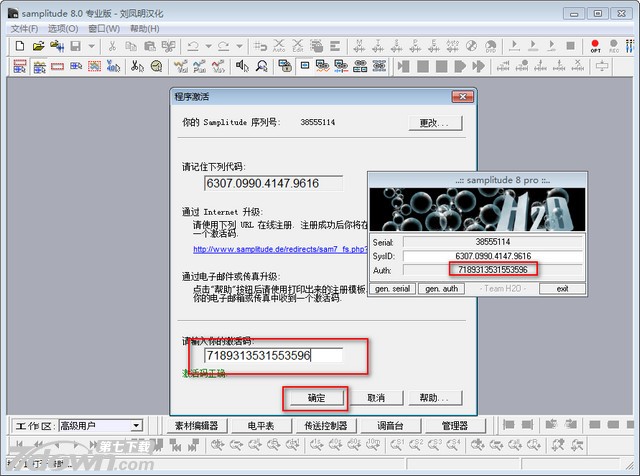640x476 pixels.
Task: Open the 文件(F) menu
Action: coord(24,29)
